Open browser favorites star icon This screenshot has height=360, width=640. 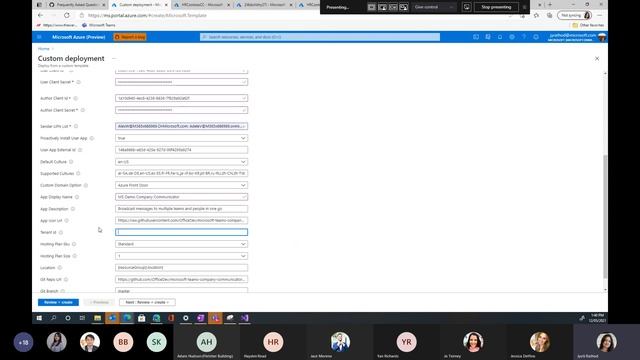pos(536,16)
